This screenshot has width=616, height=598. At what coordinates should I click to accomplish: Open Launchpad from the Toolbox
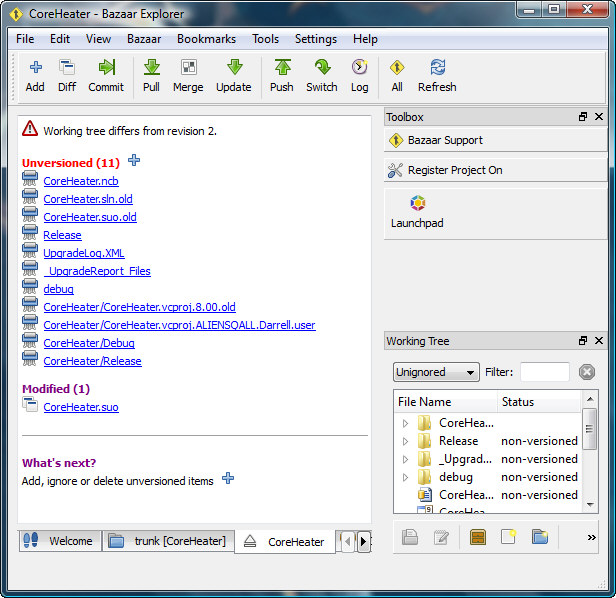[x=417, y=211]
